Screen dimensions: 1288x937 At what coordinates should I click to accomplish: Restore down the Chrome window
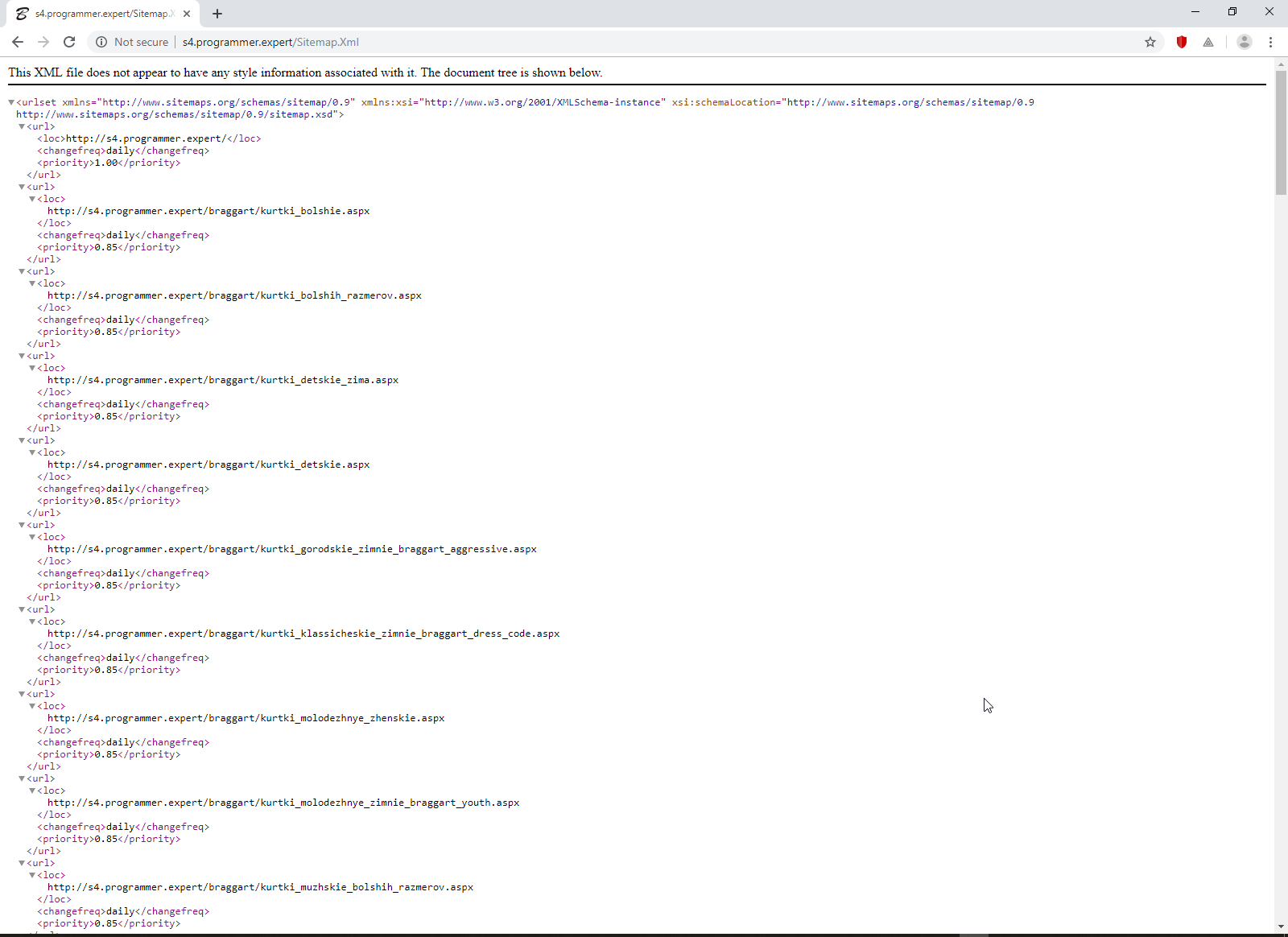1232,11
